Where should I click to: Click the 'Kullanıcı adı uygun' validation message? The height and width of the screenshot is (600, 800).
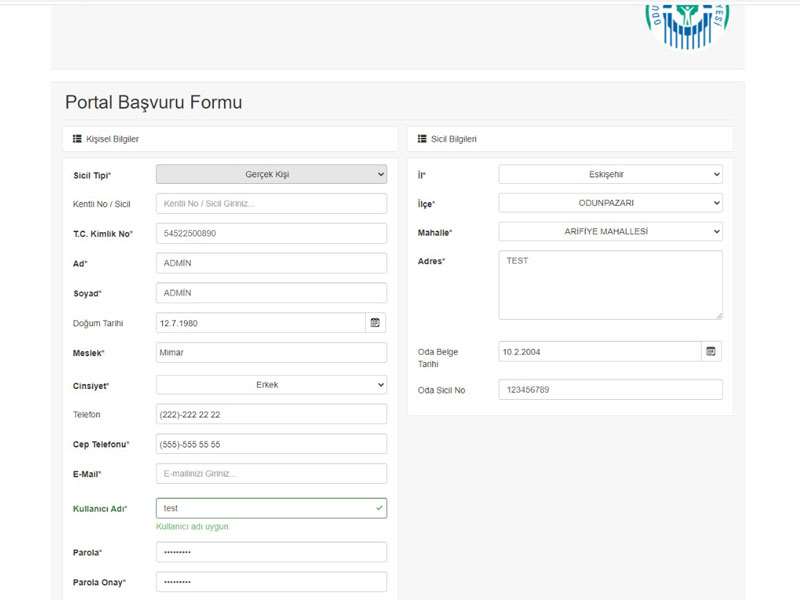(192, 527)
